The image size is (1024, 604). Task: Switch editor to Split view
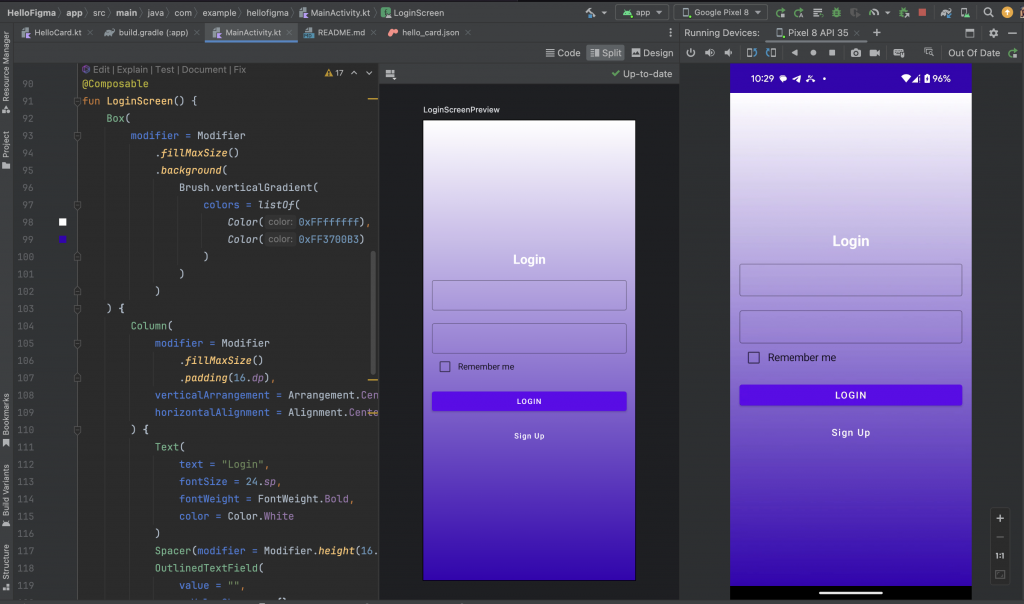point(606,53)
